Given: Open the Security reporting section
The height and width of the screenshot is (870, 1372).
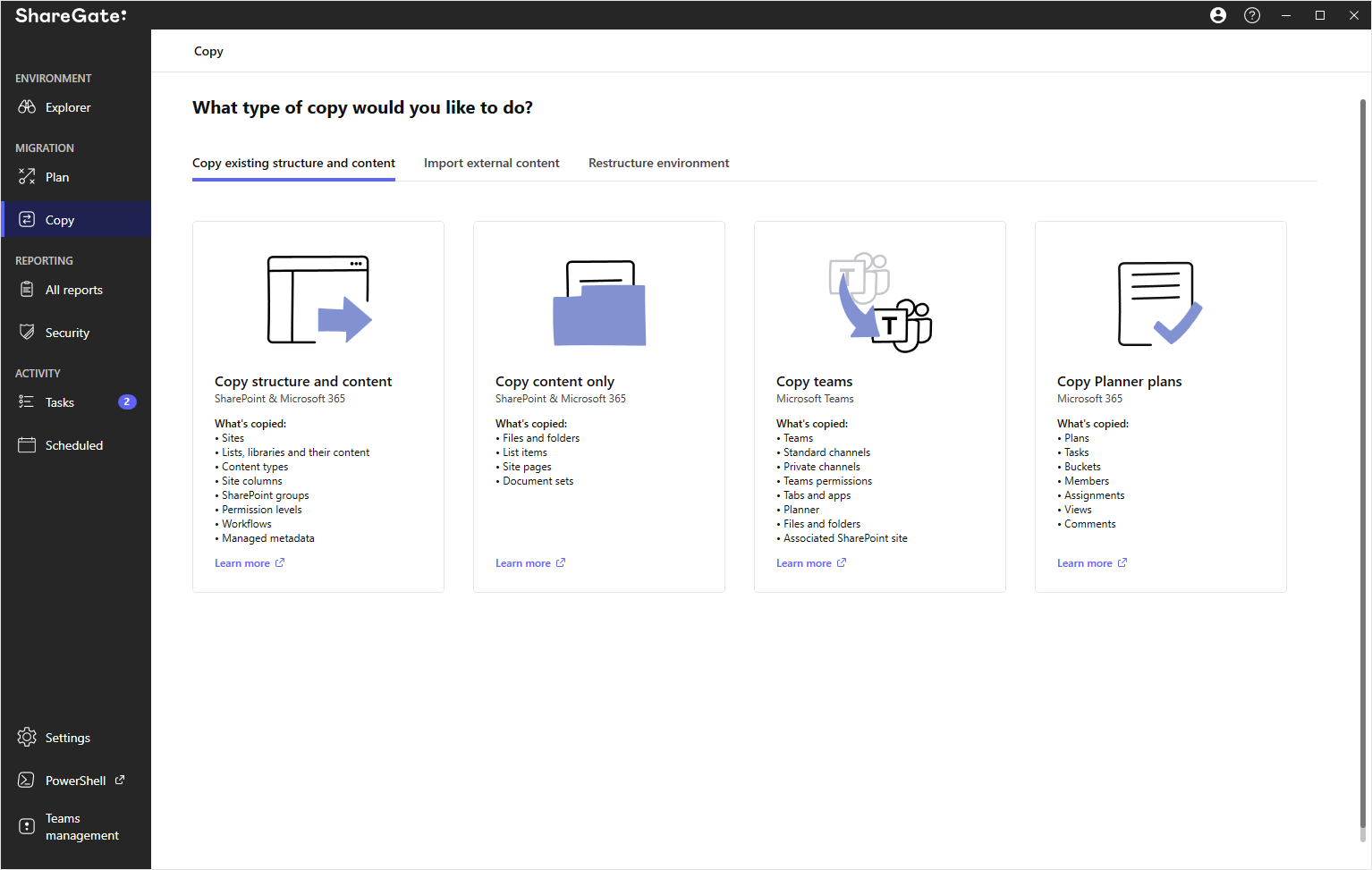Looking at the screenshot, I should 67,332.
